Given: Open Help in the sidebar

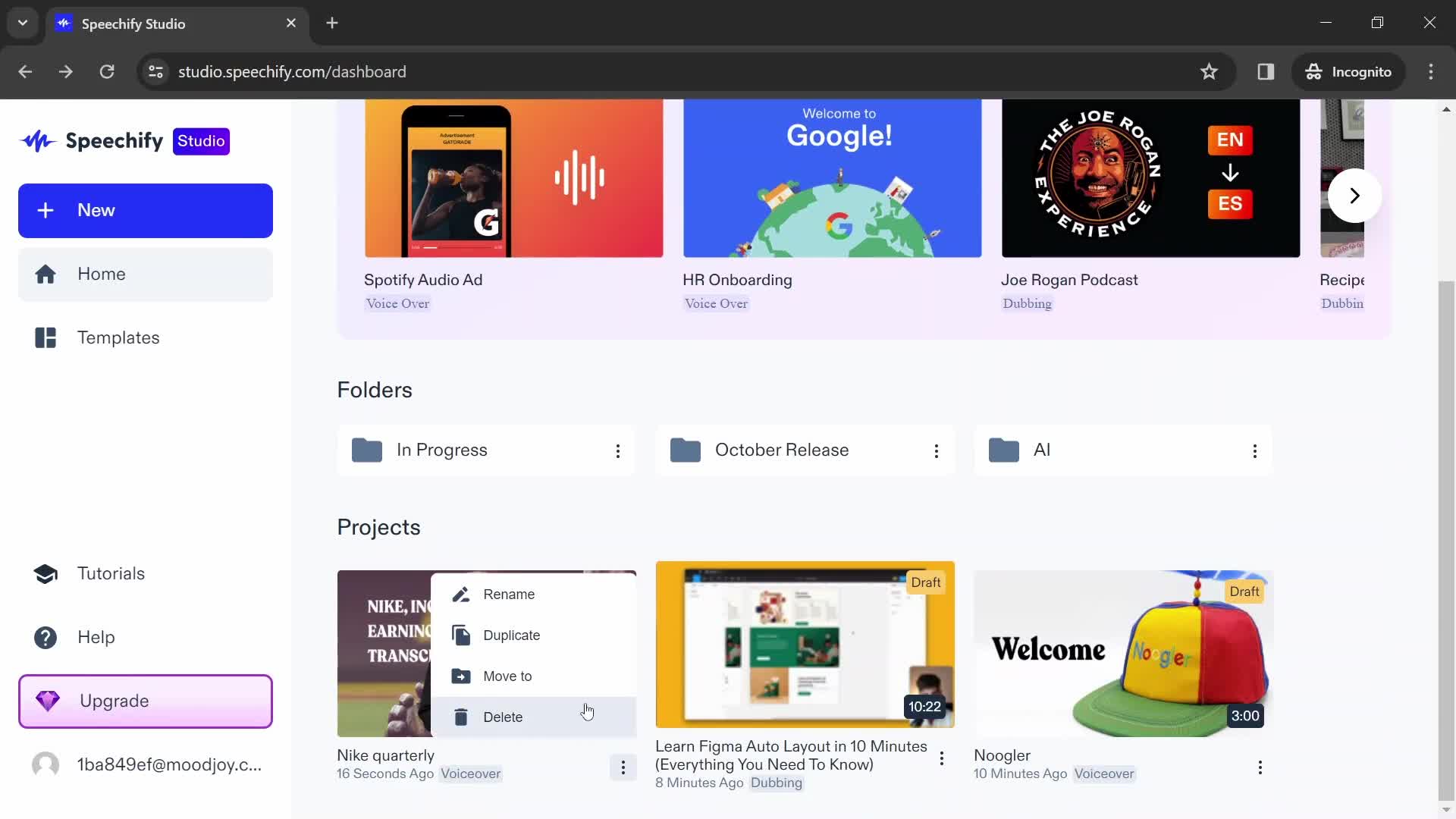Looking at the screenshot, I should point(146,638).
